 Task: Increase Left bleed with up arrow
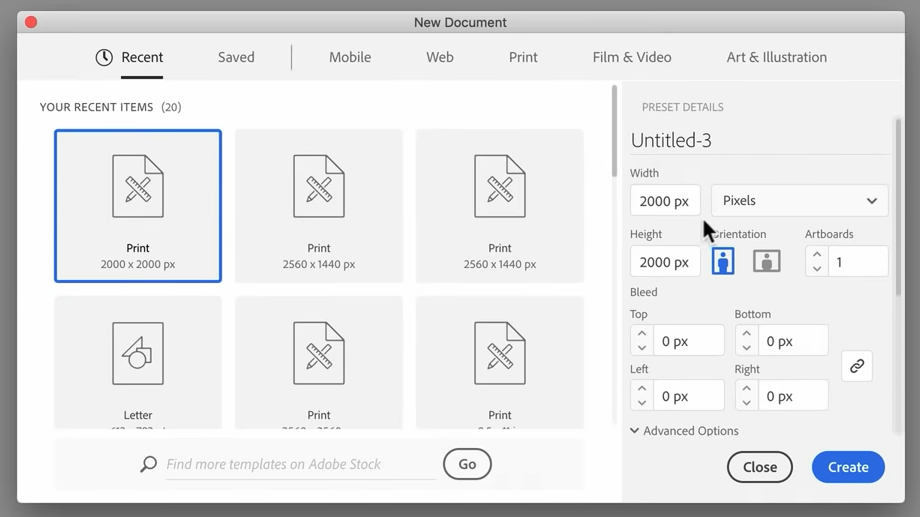[642, 389]
